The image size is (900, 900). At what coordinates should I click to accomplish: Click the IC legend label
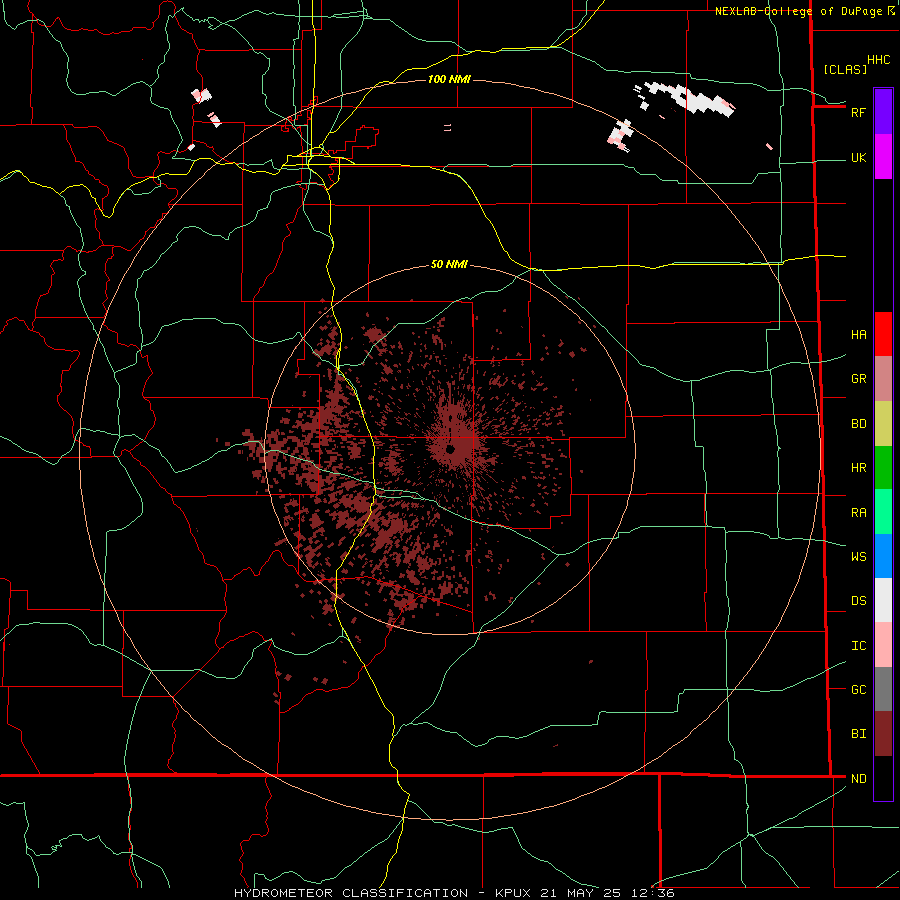pos(858,646)
